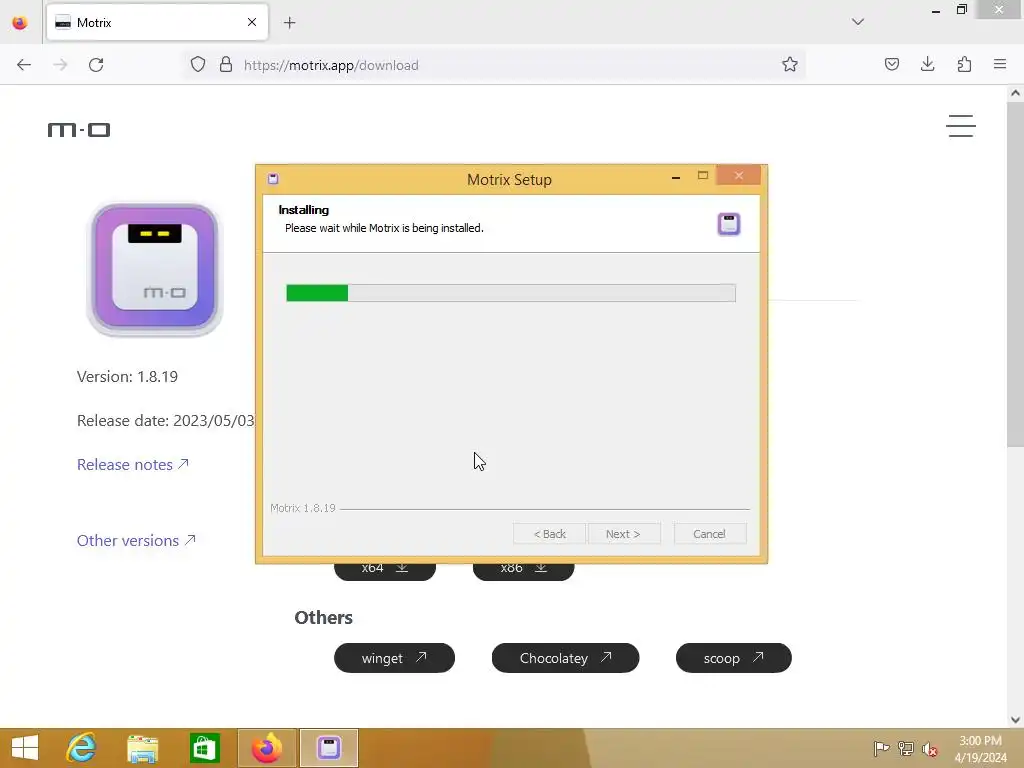
Task: Click the Next button in setup
Action: (x=623, y=534)
